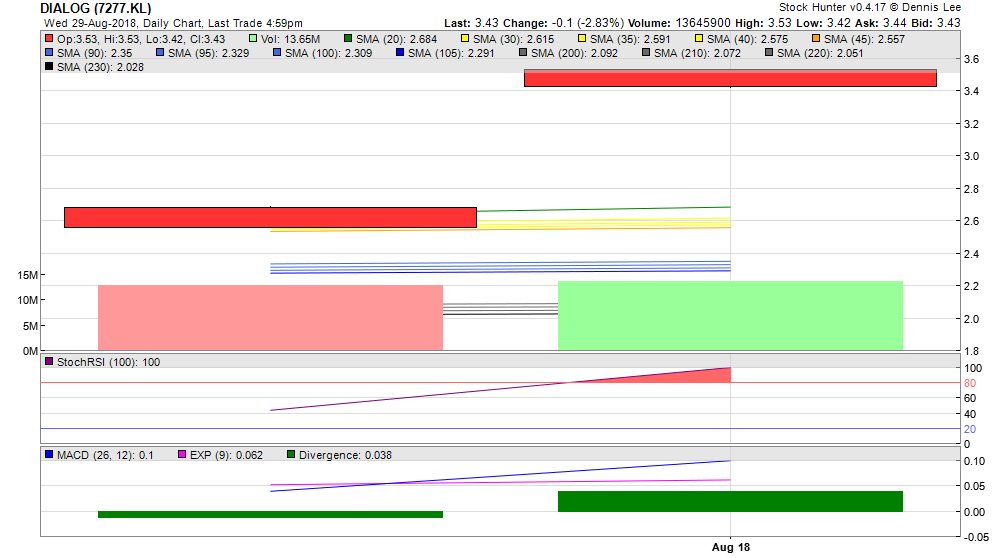Click the 0.10 MACD axis label
This screenshot has height=558, width=1000.
[x=974, y=461]
